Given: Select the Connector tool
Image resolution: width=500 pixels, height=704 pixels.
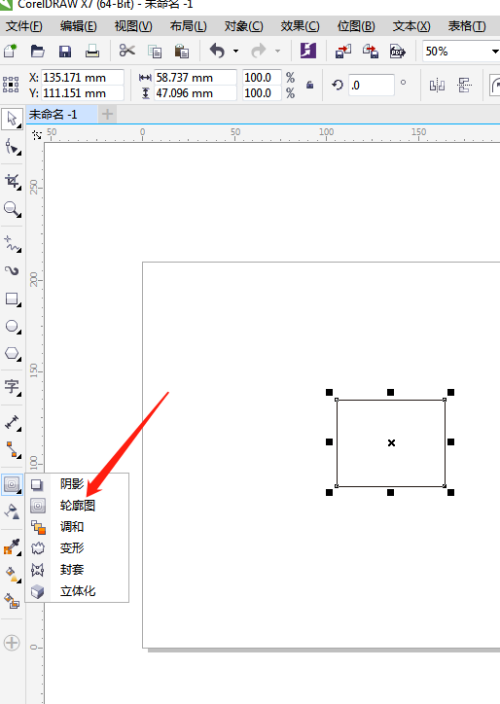Looking at the screenshot, I should pos(12,449).
